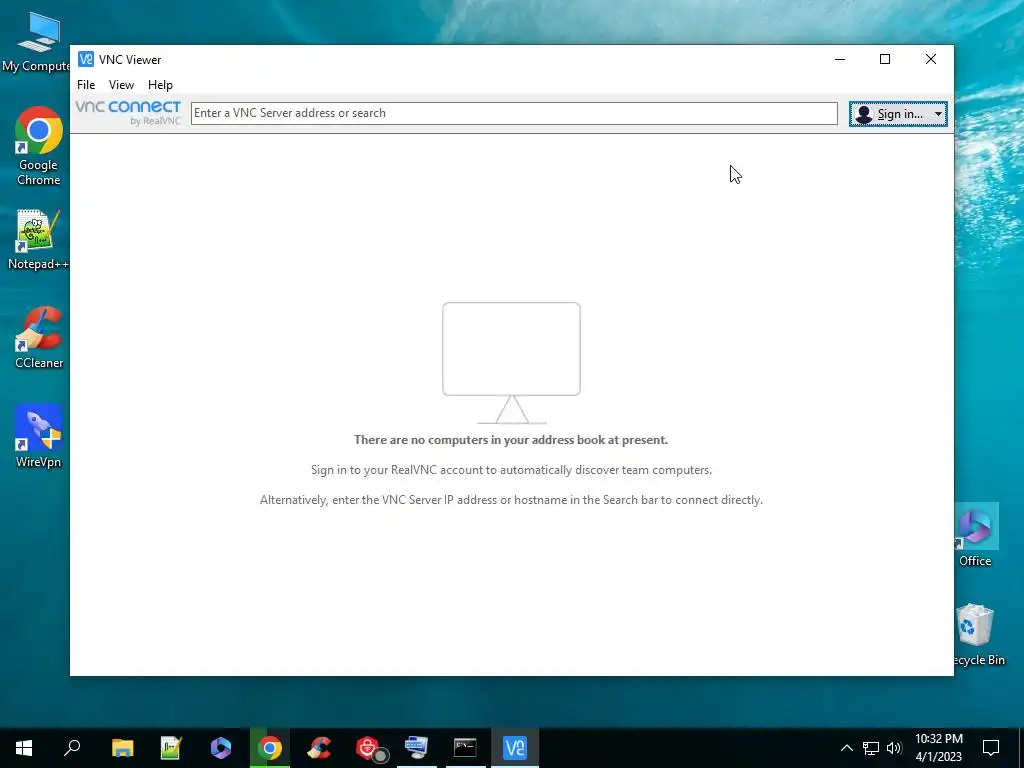Open the volume speaker tray icon
Image resolution: width=1024 pixels, height=768 pixels.
click(x=894, y=748)
